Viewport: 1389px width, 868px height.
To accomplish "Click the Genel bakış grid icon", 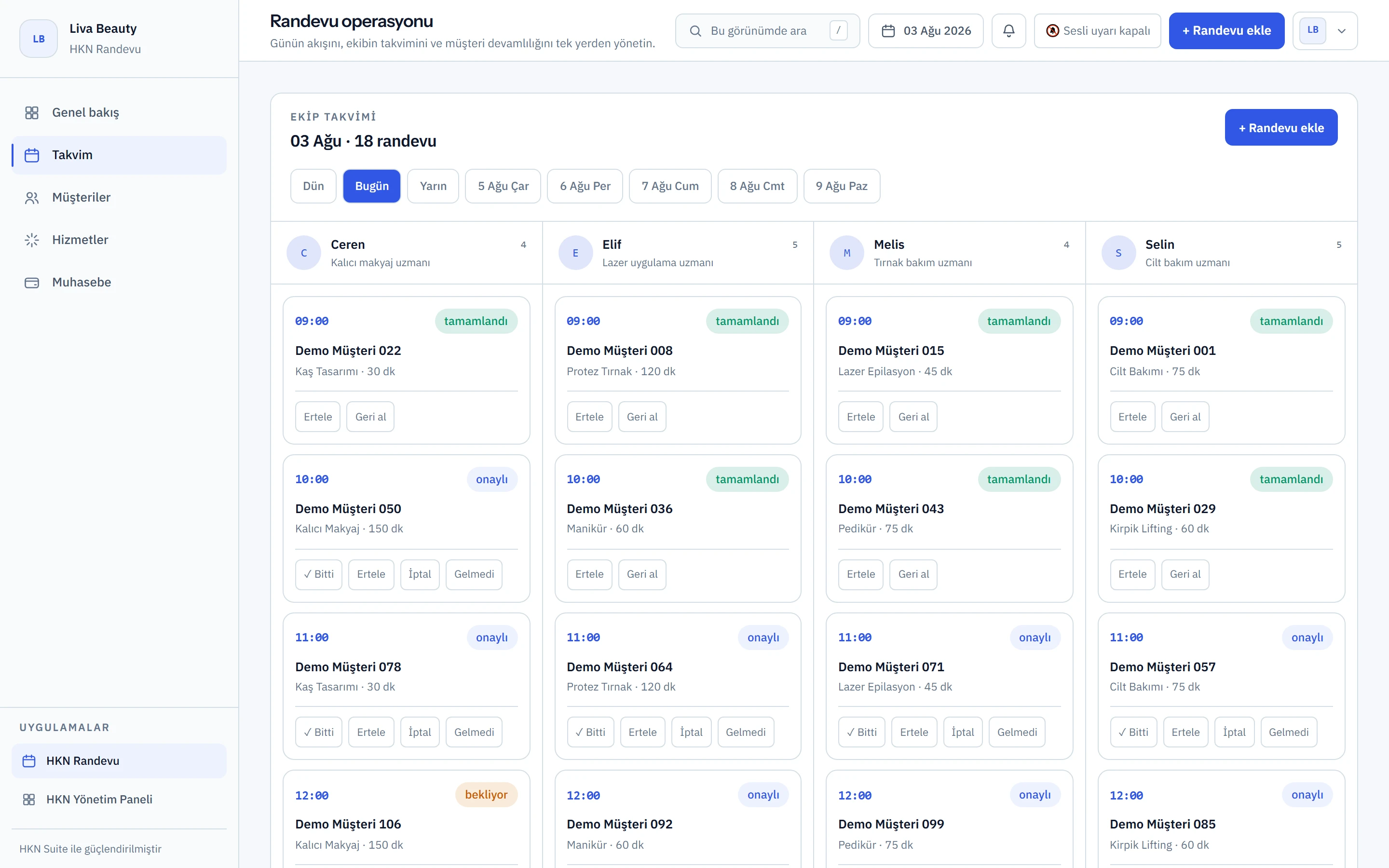I will pos(31,112).
